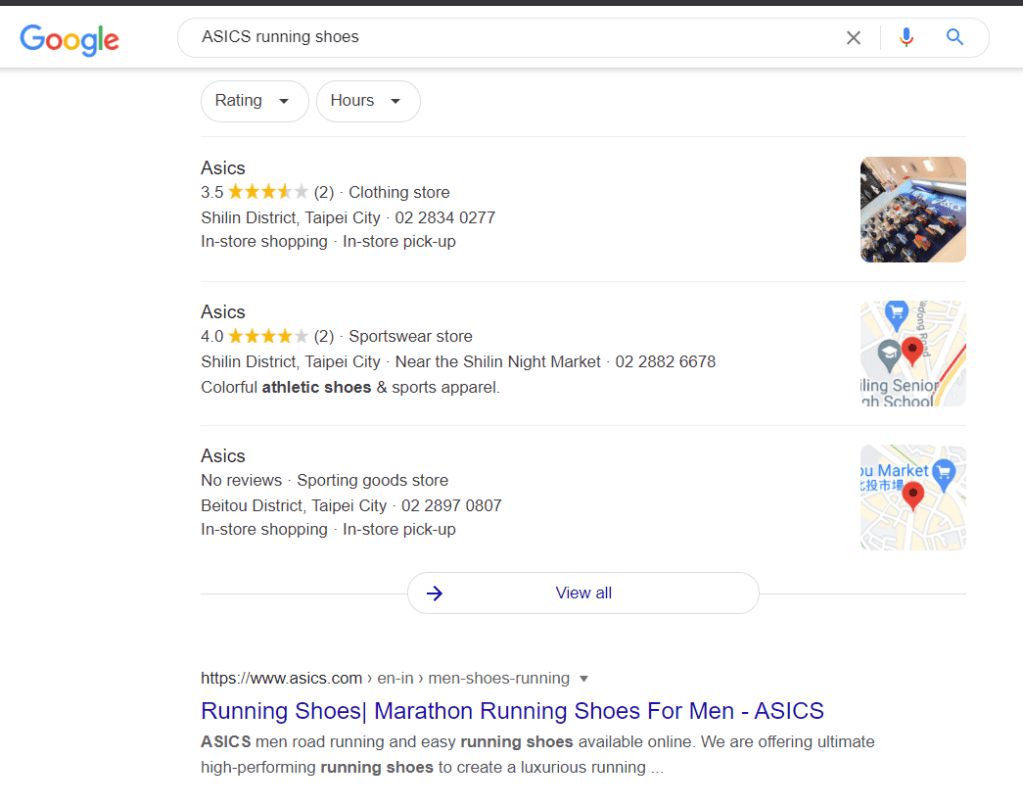Open Running Shoes Marathon Running Shoes For Men result
This screenshot has width=1023, height=806.
[512, 711]
